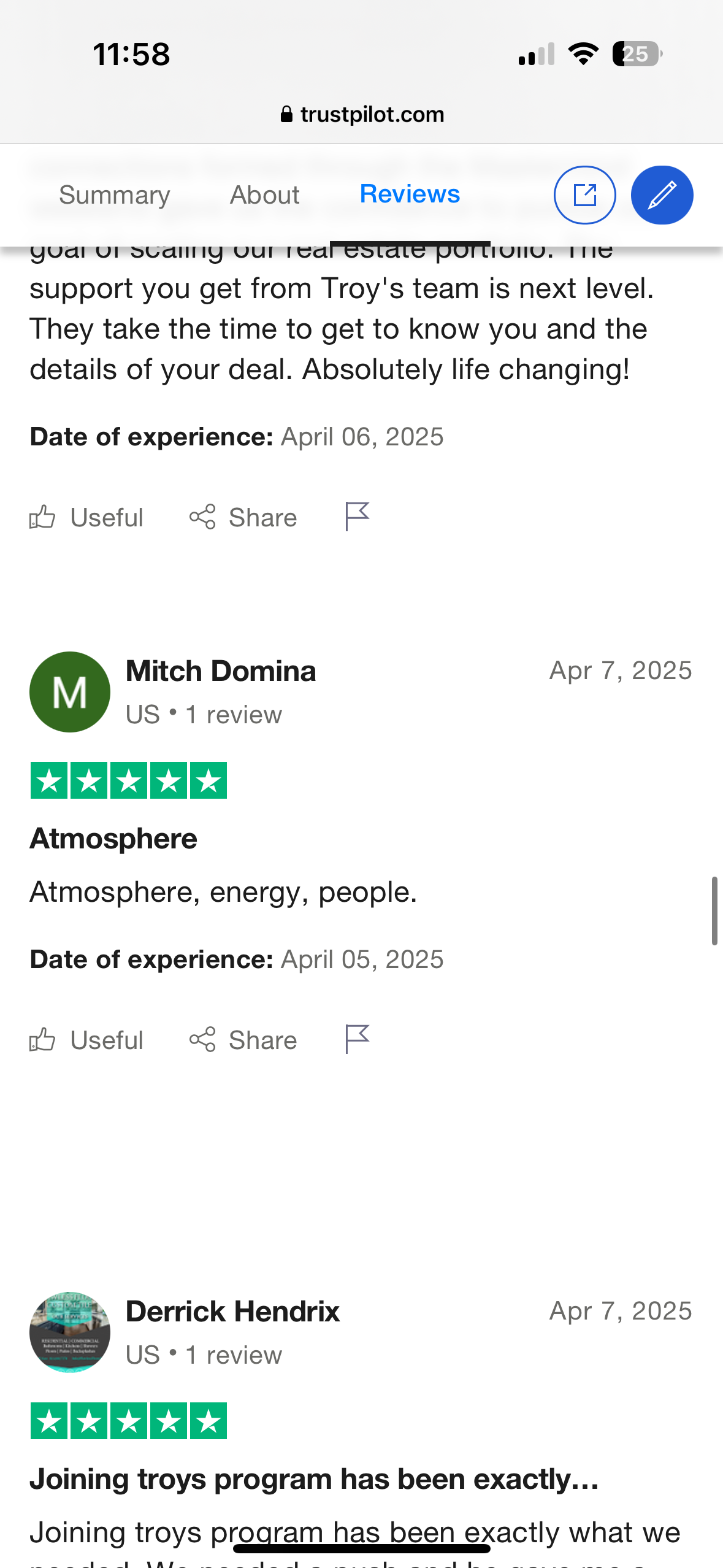The height and width of the screenshot is (1568, 723).
Task: Click thumbs-up icon under April 06 review
Action: (42, 517)
